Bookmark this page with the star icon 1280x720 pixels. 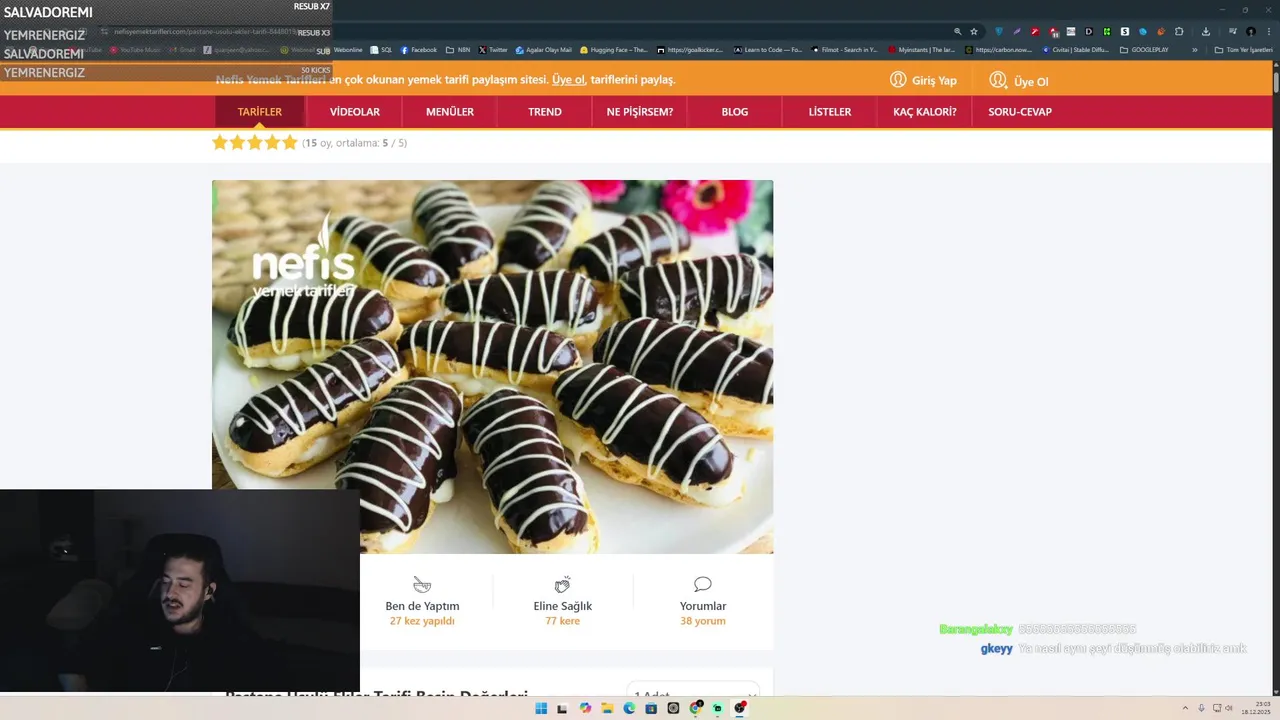tap(974, 31)
